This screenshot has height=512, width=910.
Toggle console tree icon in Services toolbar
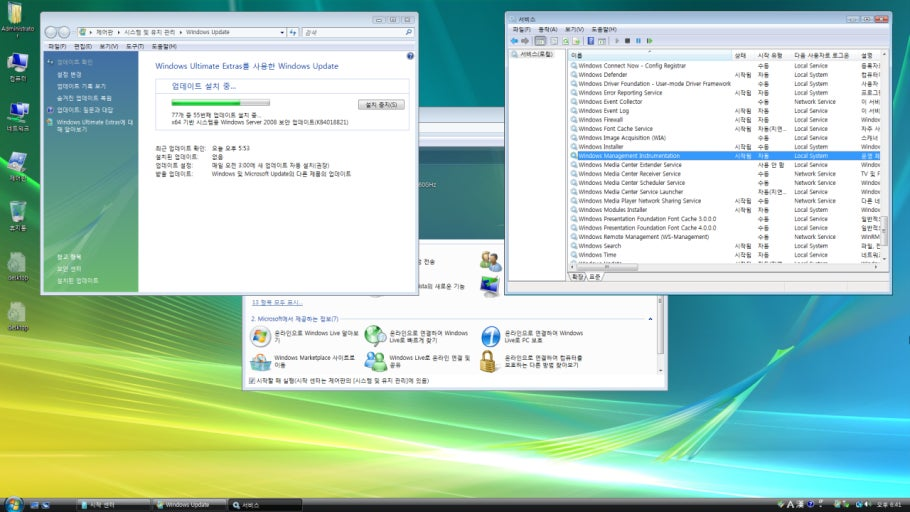540,41
